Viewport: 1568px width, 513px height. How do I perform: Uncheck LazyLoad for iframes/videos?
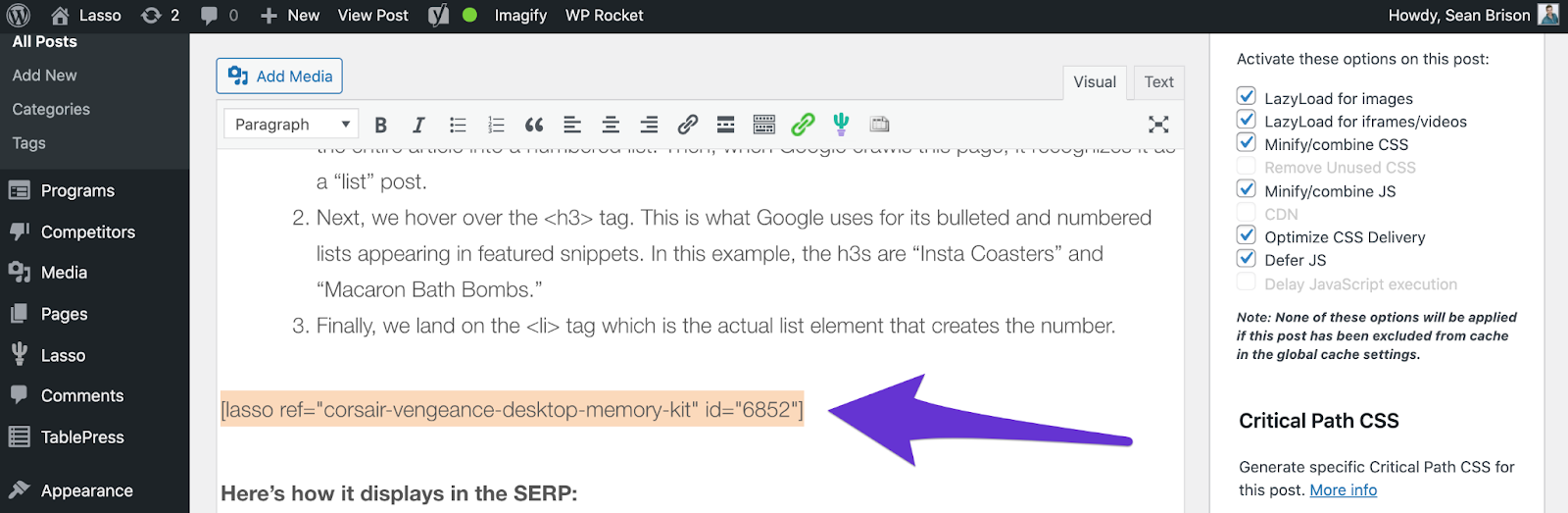(1247, 120)
